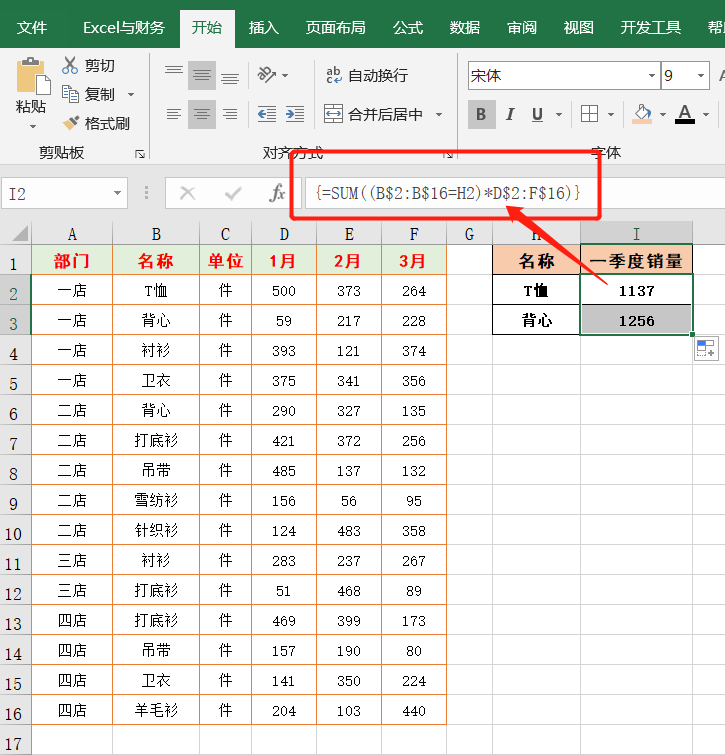Apply fill color bucket
The image size is (725, 755).
[x=642, y=114]
